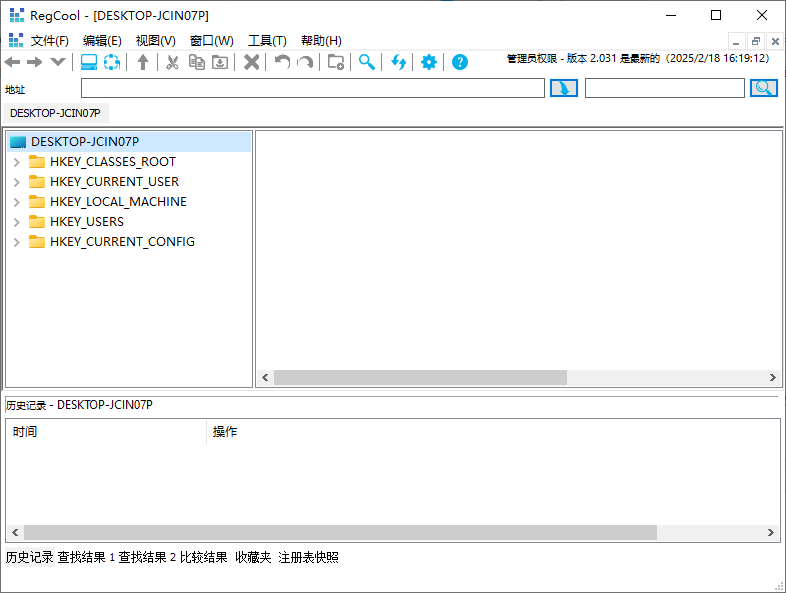Click the Cut scissors icon

point(172,62)
